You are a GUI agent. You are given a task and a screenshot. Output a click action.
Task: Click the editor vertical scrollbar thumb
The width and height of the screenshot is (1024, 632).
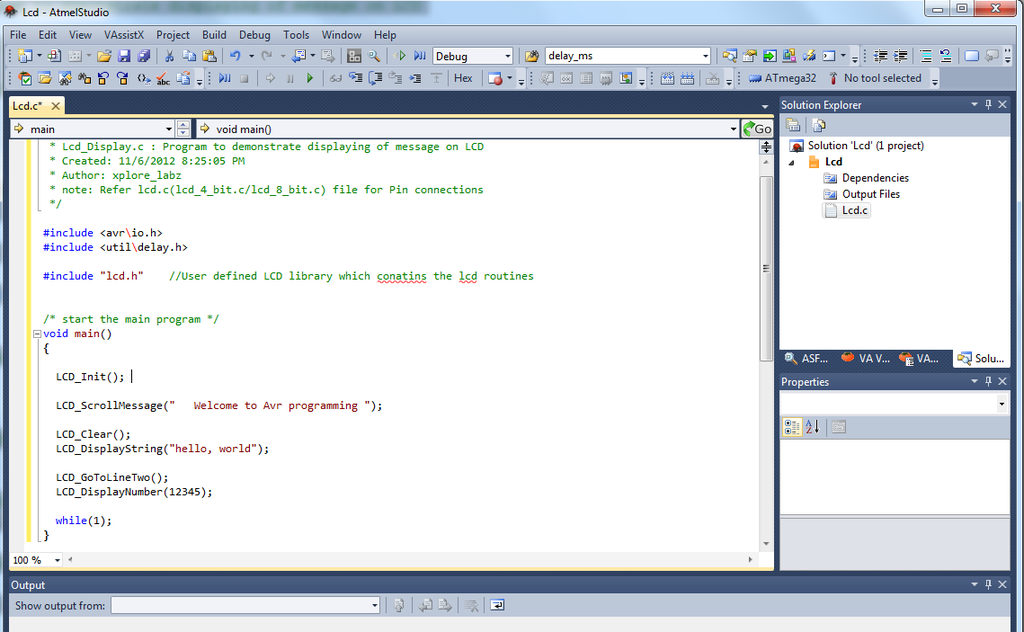(x=766, y=268)
